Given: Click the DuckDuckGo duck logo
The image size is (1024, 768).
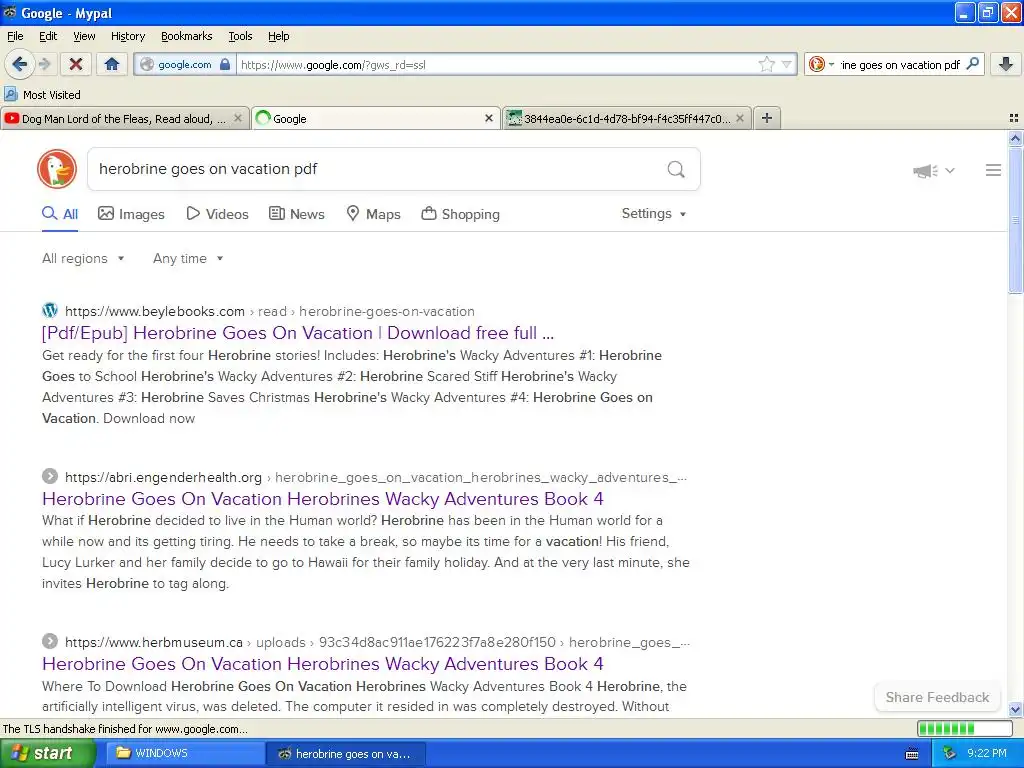Looking at the screenshot, I should click(x=57, y=169).
